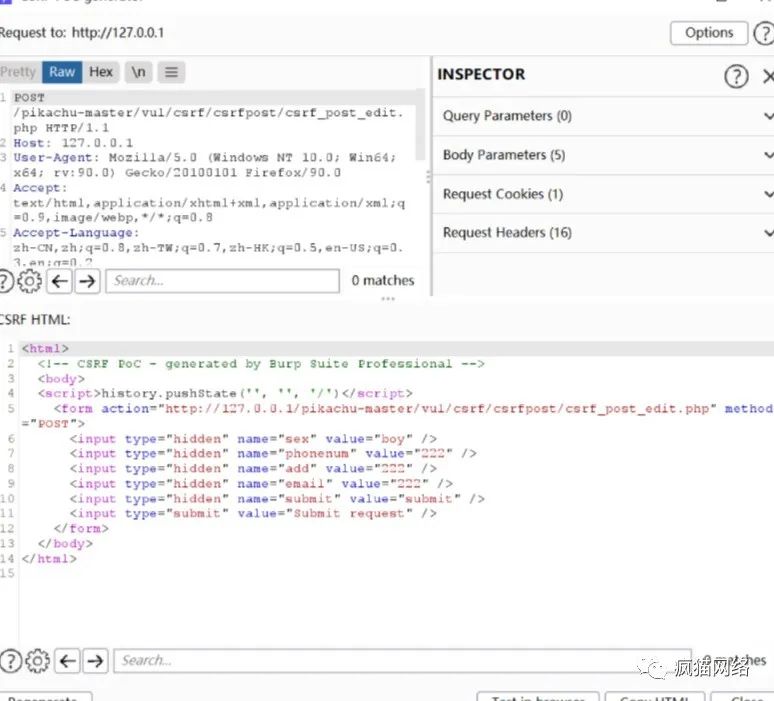Click help icon beside request search bar
Image resolution: width=774 pixels, height=701 pixels.
(5, 281)
